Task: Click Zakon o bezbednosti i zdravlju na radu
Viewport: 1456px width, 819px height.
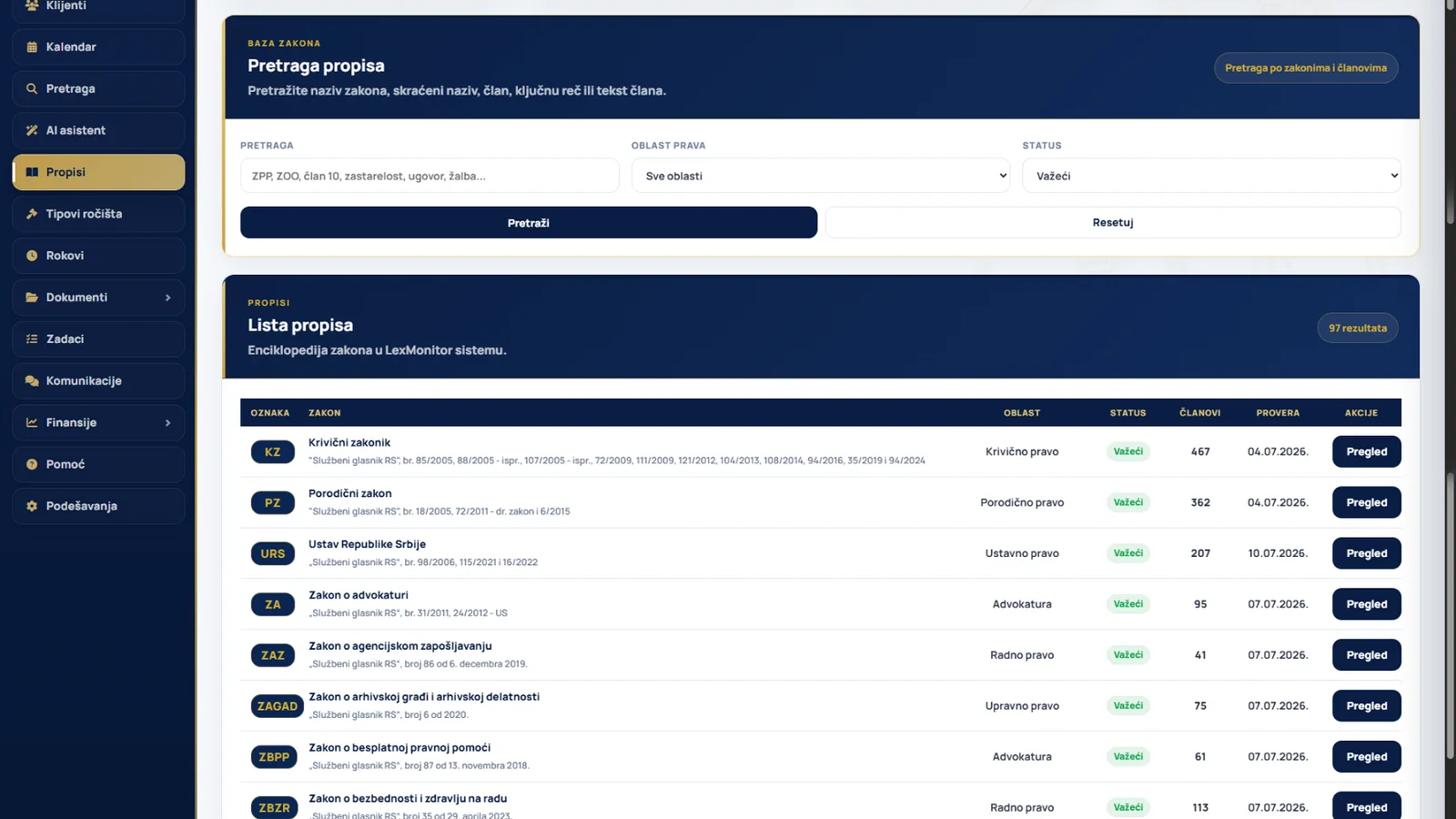Action: pyautogui.click(x=408, y=799)
